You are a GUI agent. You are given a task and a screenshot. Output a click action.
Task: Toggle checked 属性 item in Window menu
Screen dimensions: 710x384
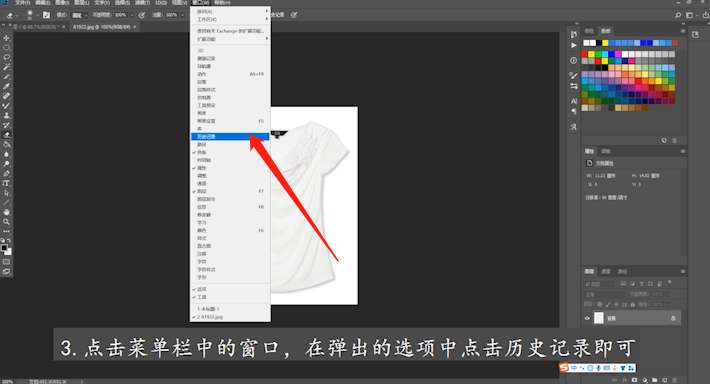click(x=230, y=168)
